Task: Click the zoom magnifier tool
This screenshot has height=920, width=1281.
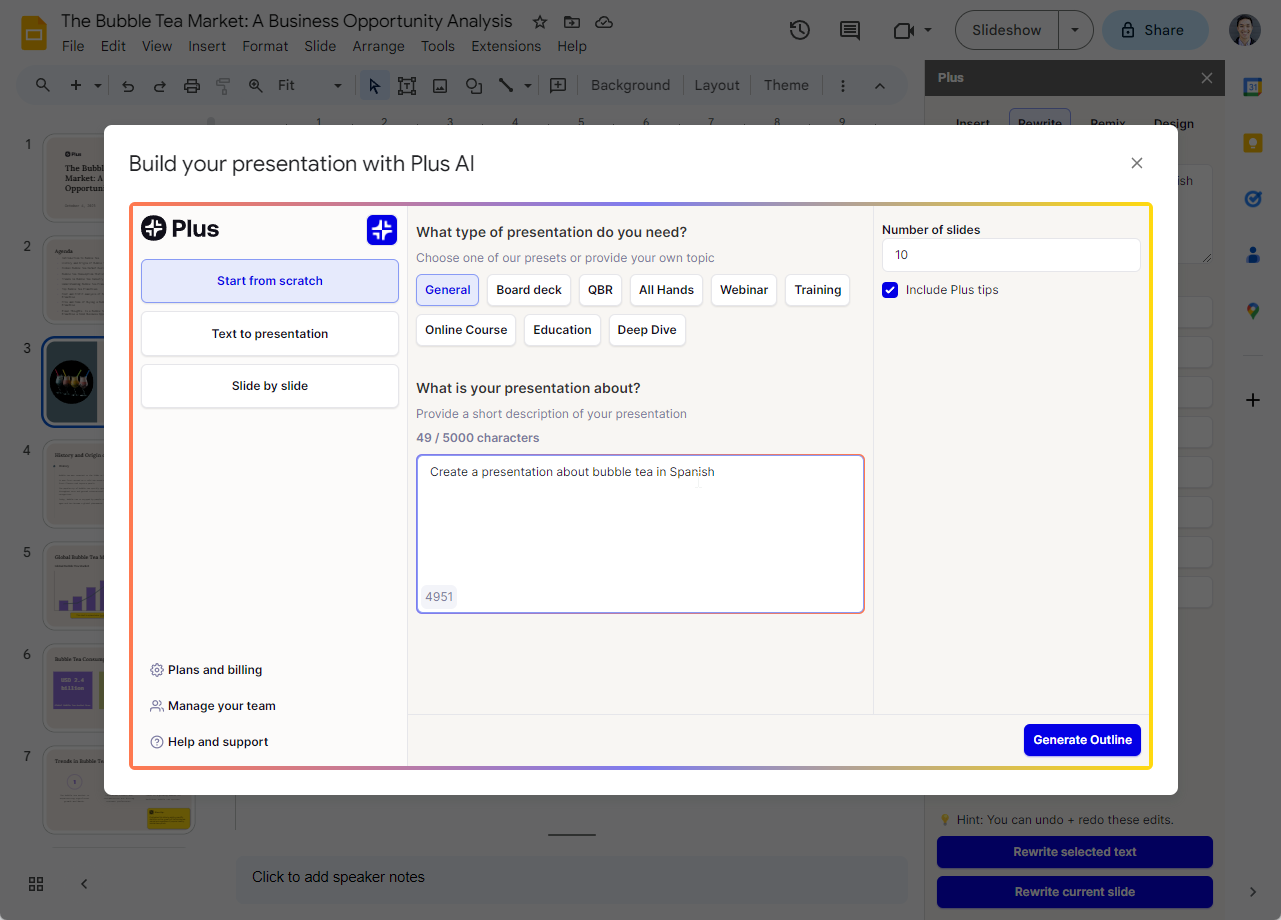Action: pyautogui.click(x=256, y=86)
